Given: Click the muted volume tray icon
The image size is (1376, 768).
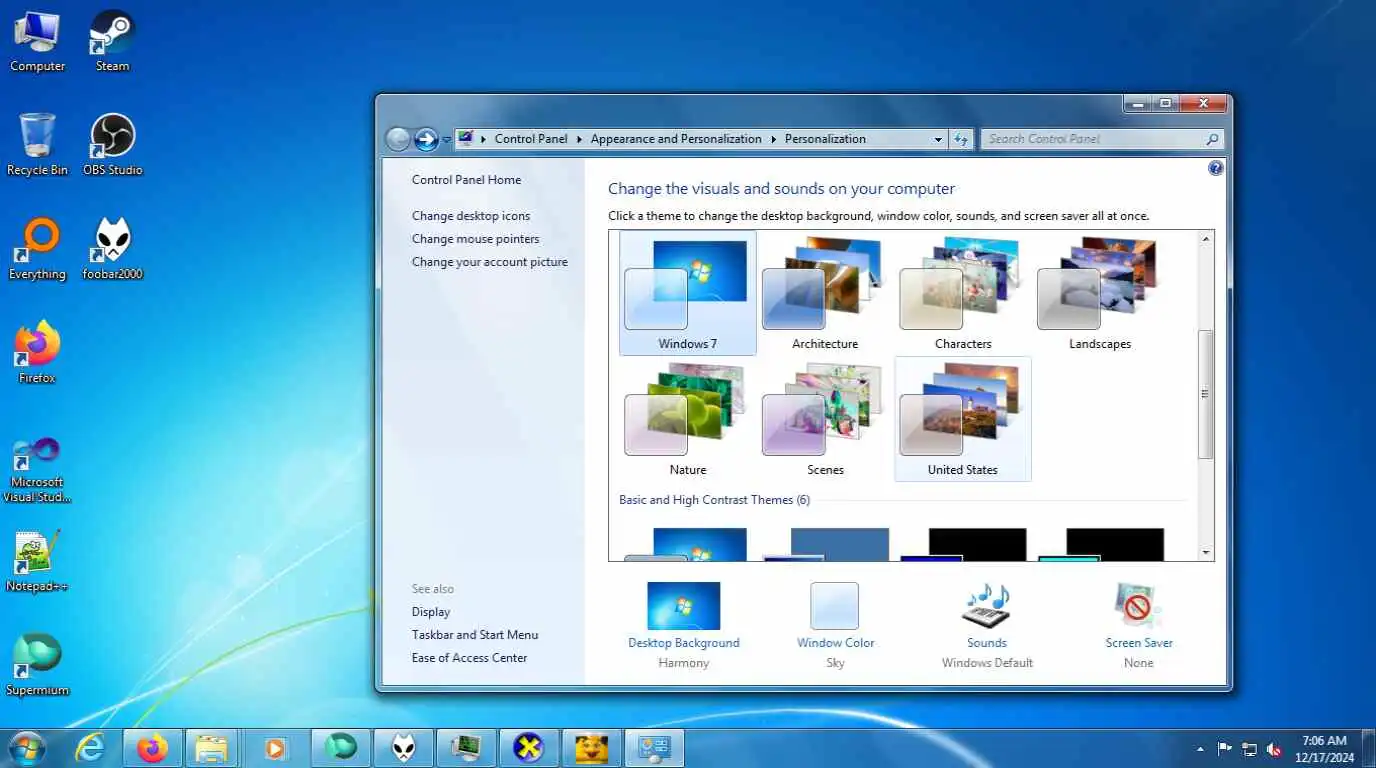Looking at the screenshot, I should [1274, 749].
